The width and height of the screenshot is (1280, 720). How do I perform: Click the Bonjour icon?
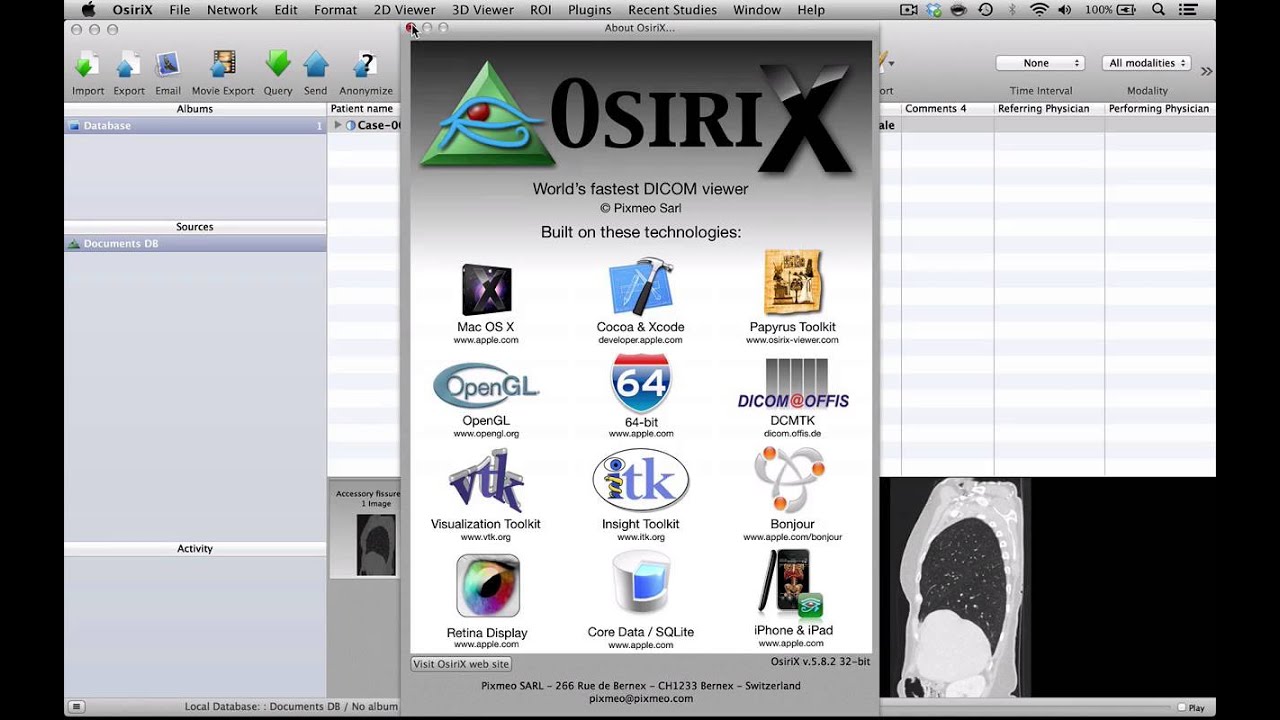tap(791, 481)
